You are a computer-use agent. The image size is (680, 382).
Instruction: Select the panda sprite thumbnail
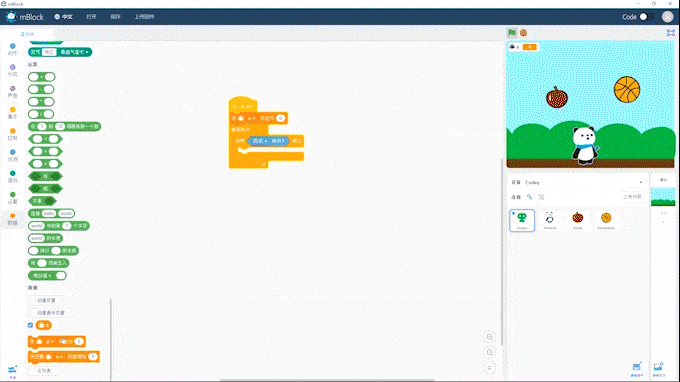coord(549,220)
